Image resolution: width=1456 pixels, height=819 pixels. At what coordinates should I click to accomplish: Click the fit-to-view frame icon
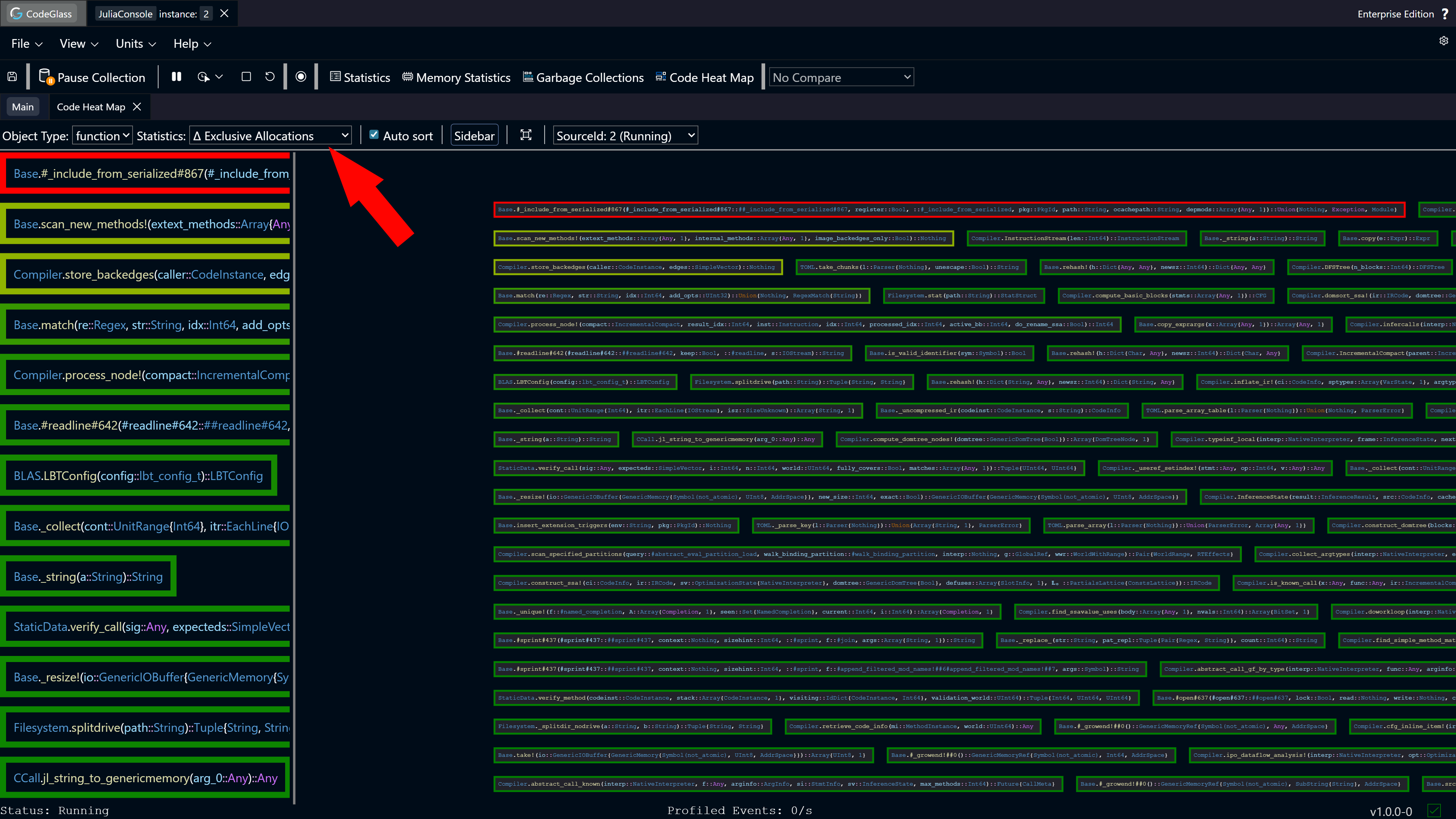click(526, 135)
